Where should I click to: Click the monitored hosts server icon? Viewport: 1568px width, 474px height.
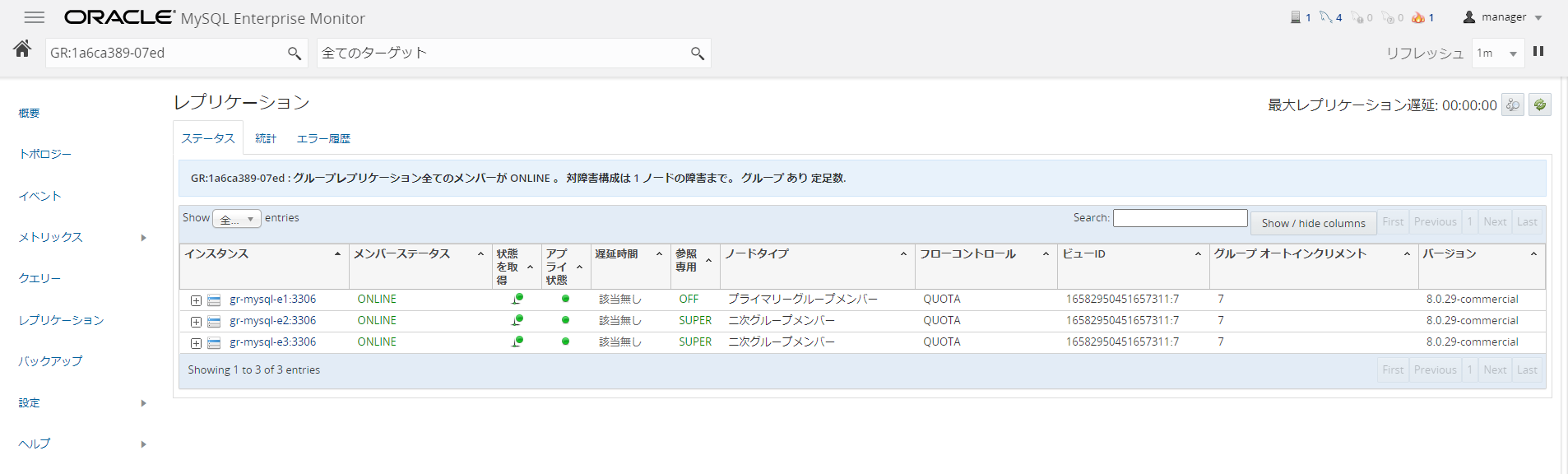[1296, 17]
